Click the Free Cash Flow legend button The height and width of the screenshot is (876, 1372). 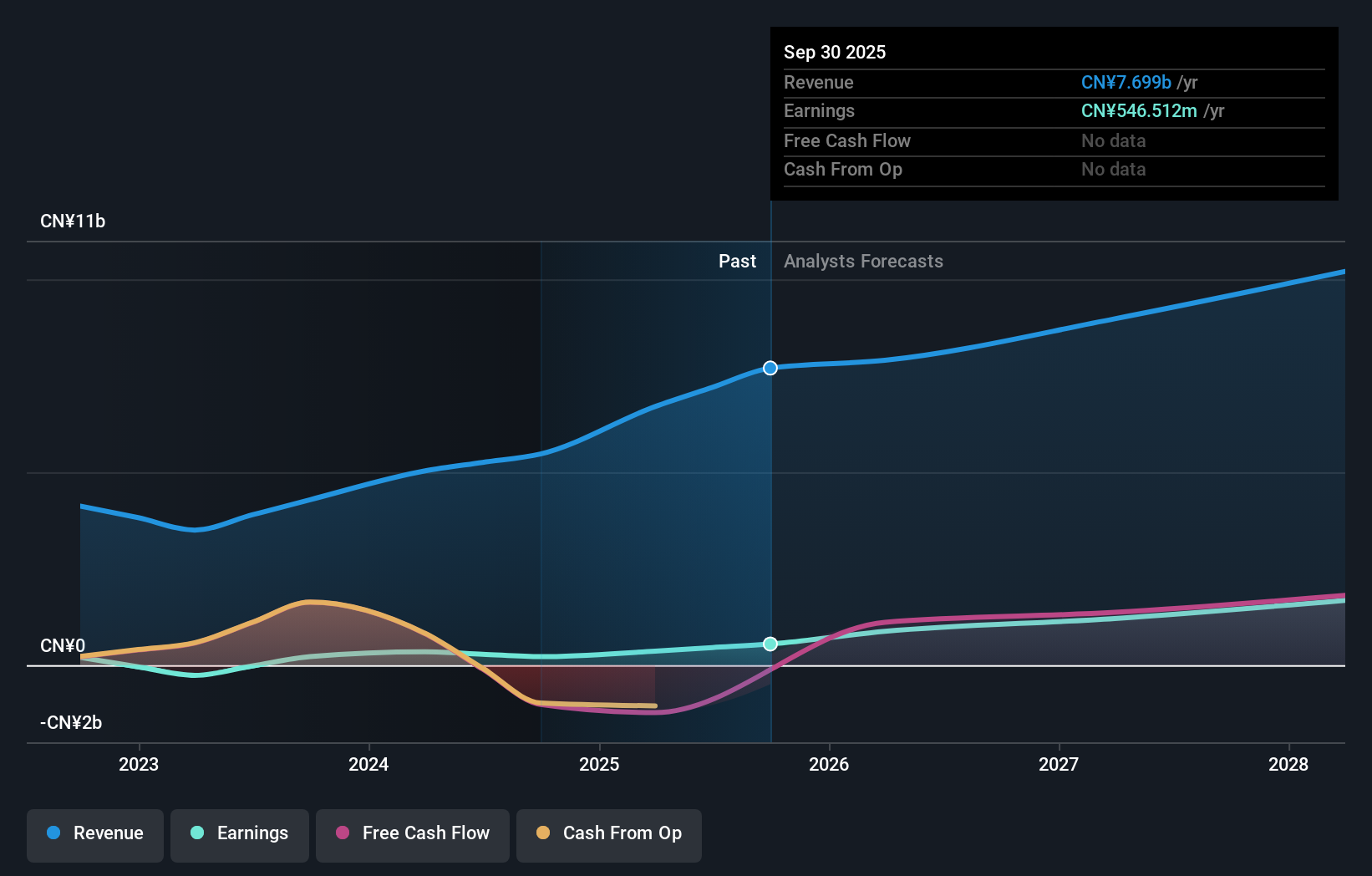point(413,834)
